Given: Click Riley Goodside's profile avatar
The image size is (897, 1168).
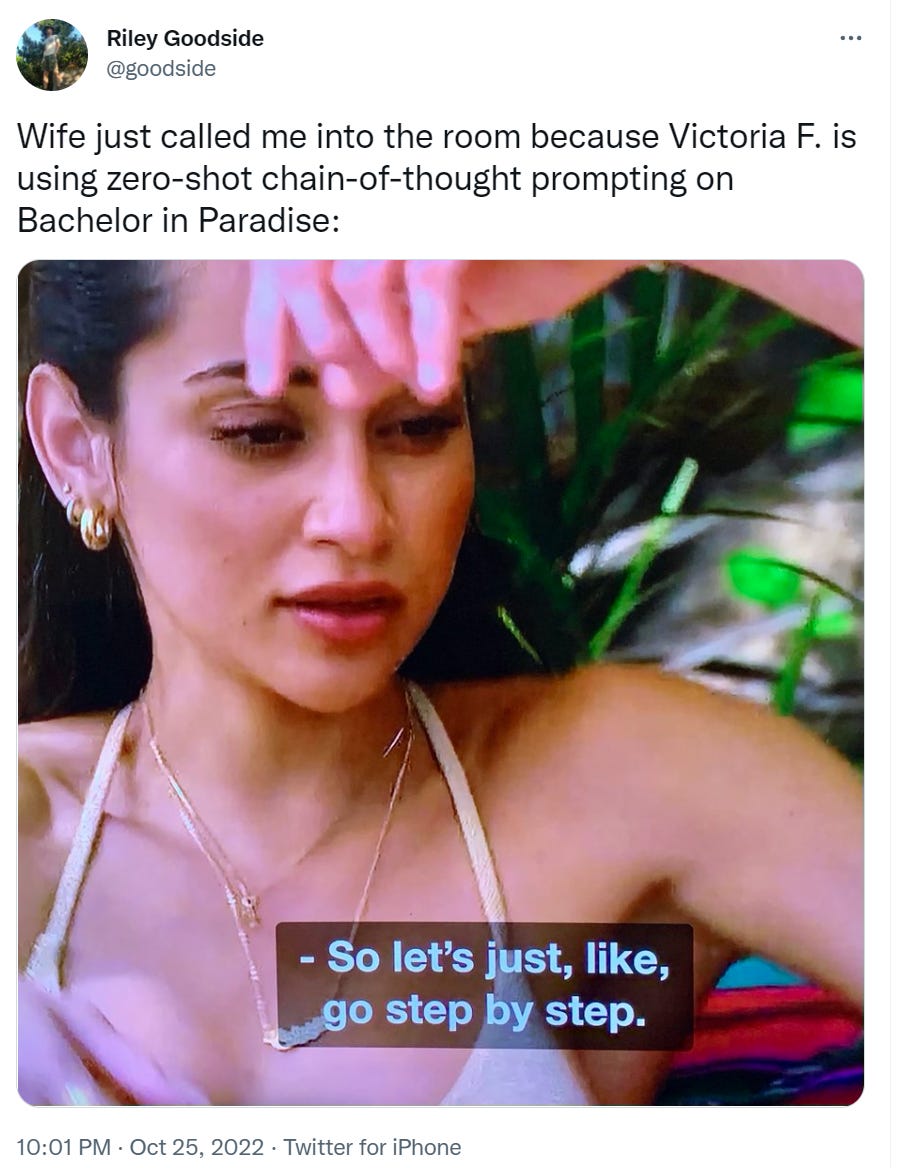Looking at the screenshot, I should (x=52, y=55).
